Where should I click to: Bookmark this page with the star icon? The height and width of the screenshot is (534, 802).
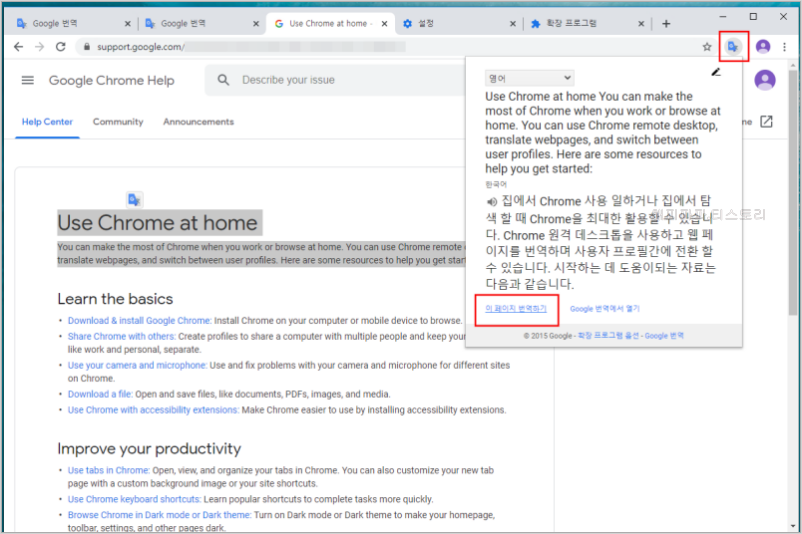coord(707,47)
